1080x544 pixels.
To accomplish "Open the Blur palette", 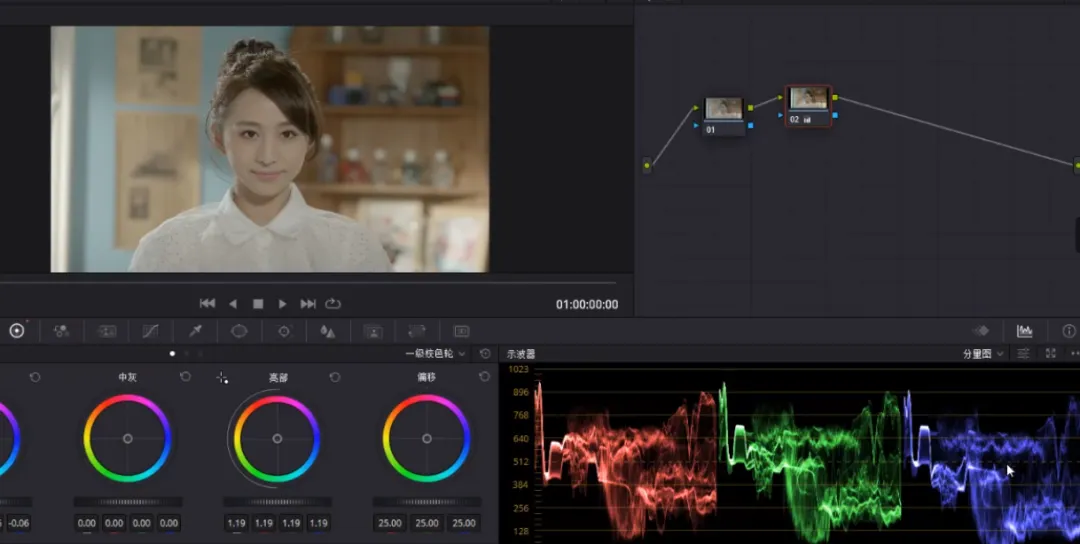I will pos(328,331).
